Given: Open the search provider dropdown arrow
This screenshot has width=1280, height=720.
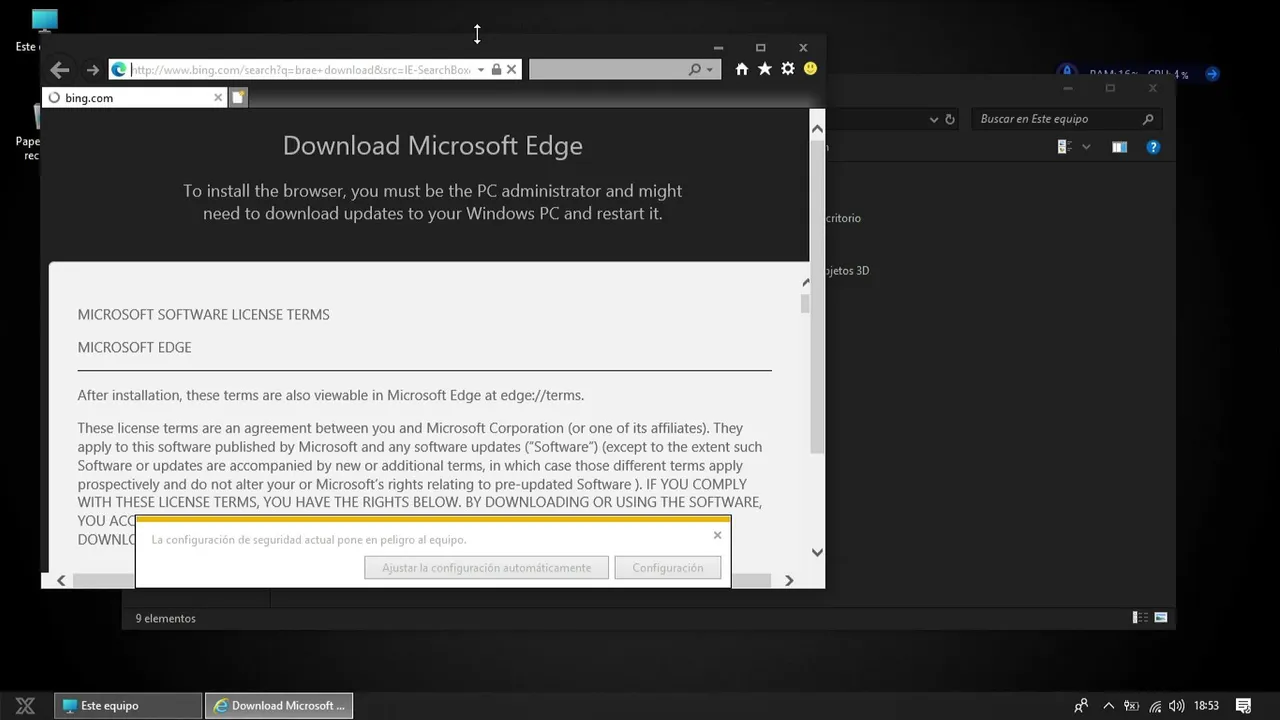Looking at the screenshot, I should pyautogui.click(x=710, y=70).
